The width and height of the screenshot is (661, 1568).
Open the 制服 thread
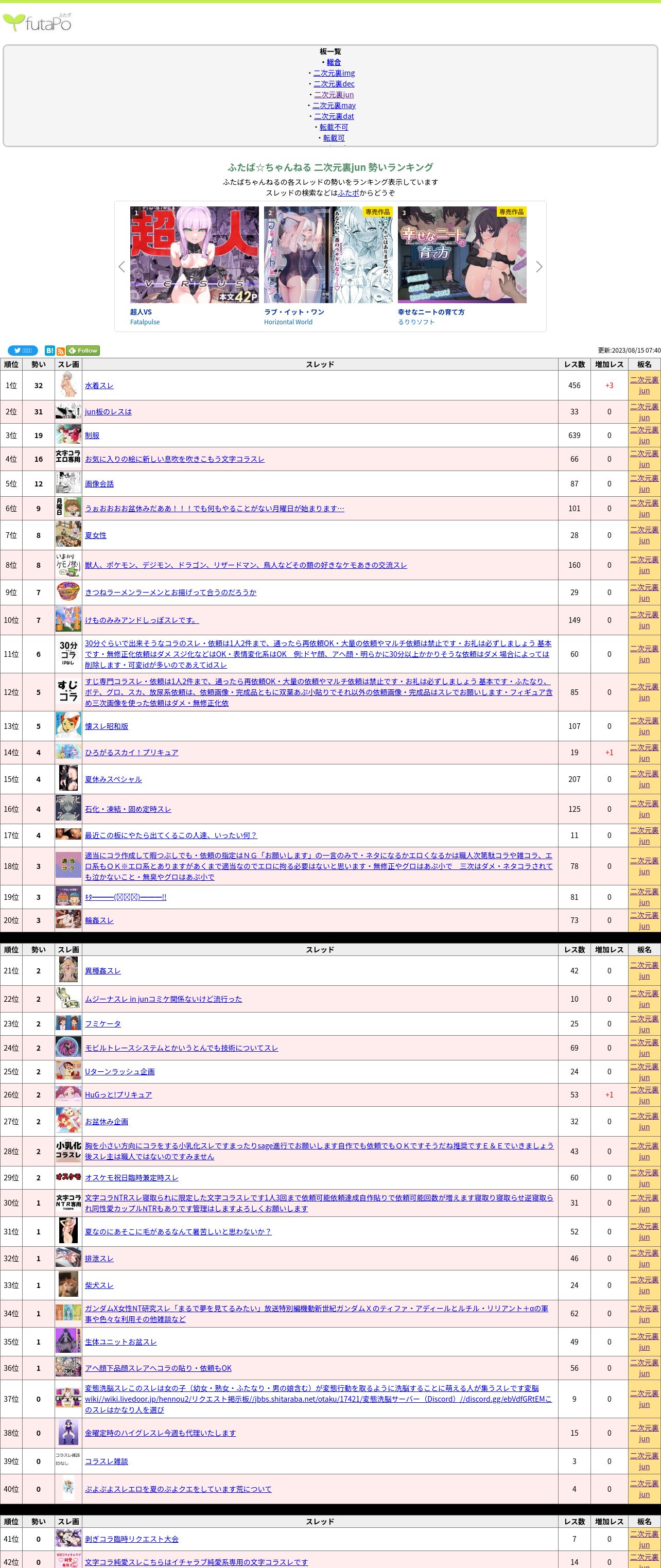coord(92,436)
